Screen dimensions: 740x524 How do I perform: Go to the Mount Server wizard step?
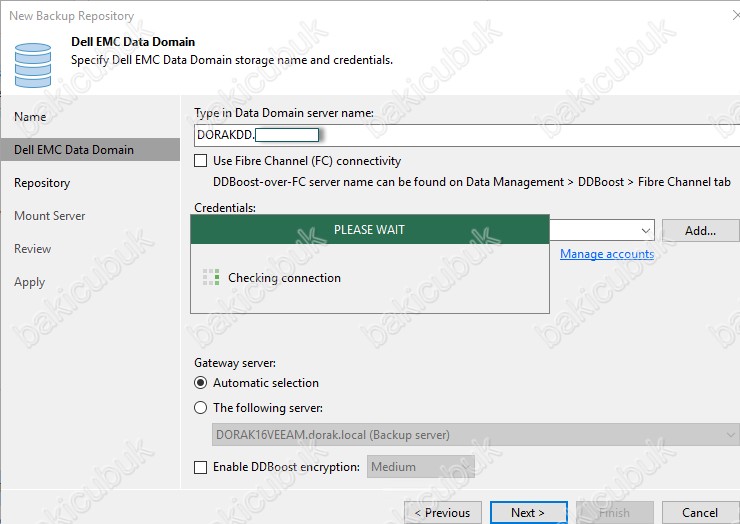click(50, 216)
